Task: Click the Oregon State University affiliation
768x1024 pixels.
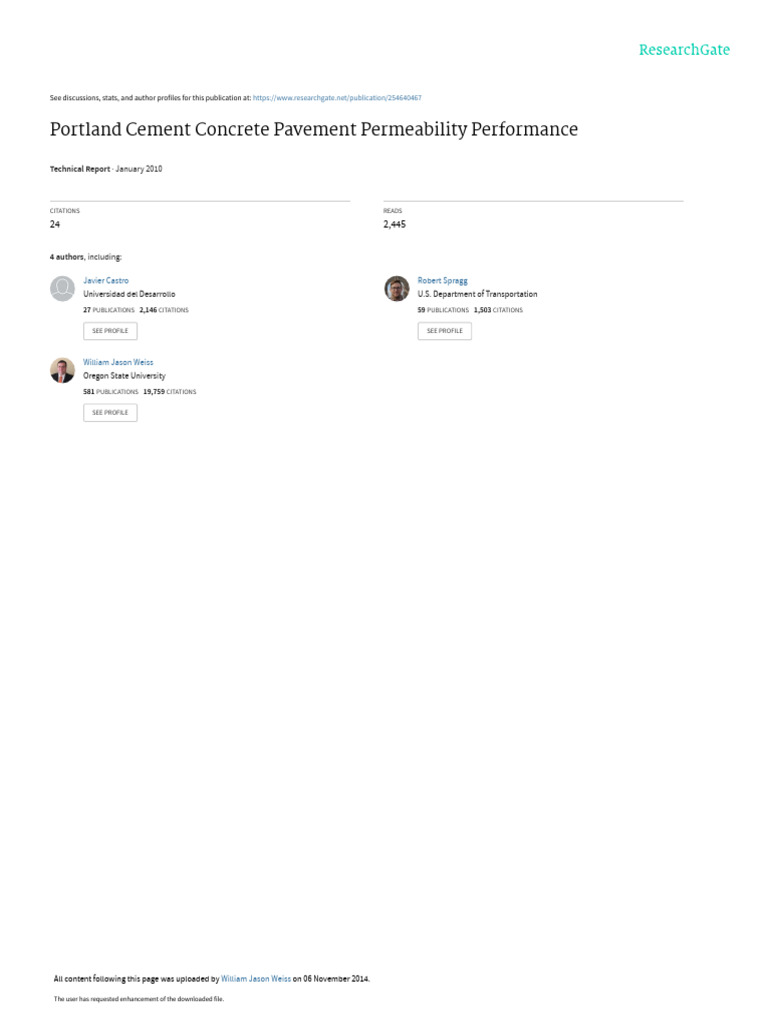Action: coord(124,376)
